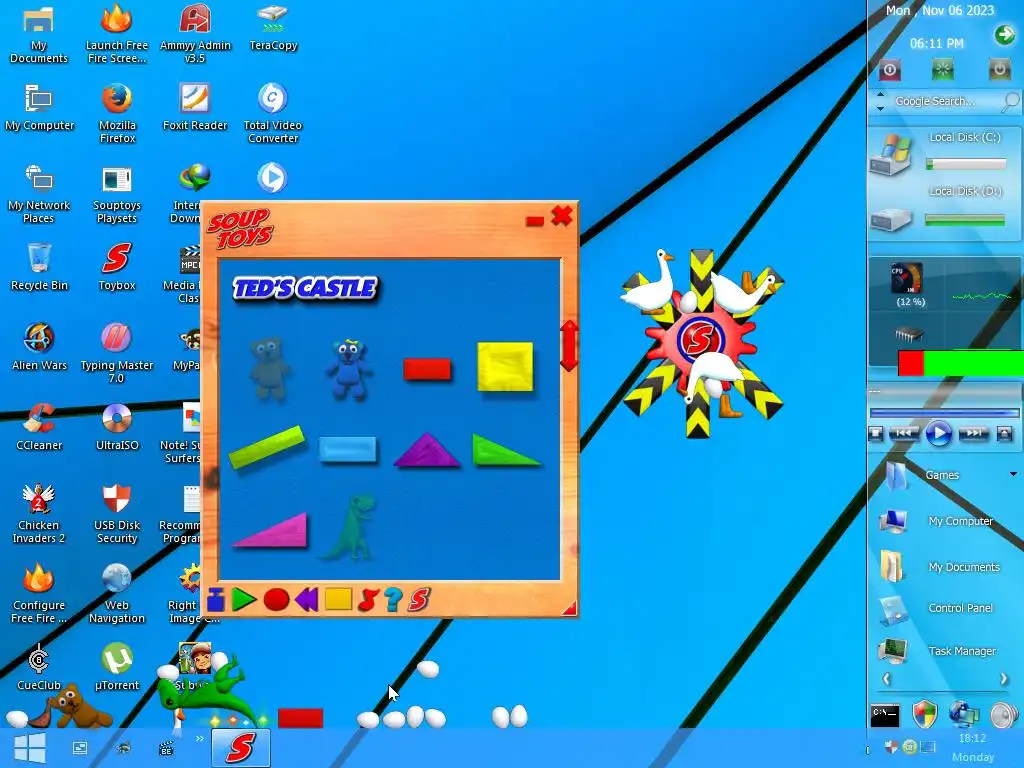Click the green arrow button beside the date
This screenshot has height=768, width=1024.
click(x=1004, y=35)
